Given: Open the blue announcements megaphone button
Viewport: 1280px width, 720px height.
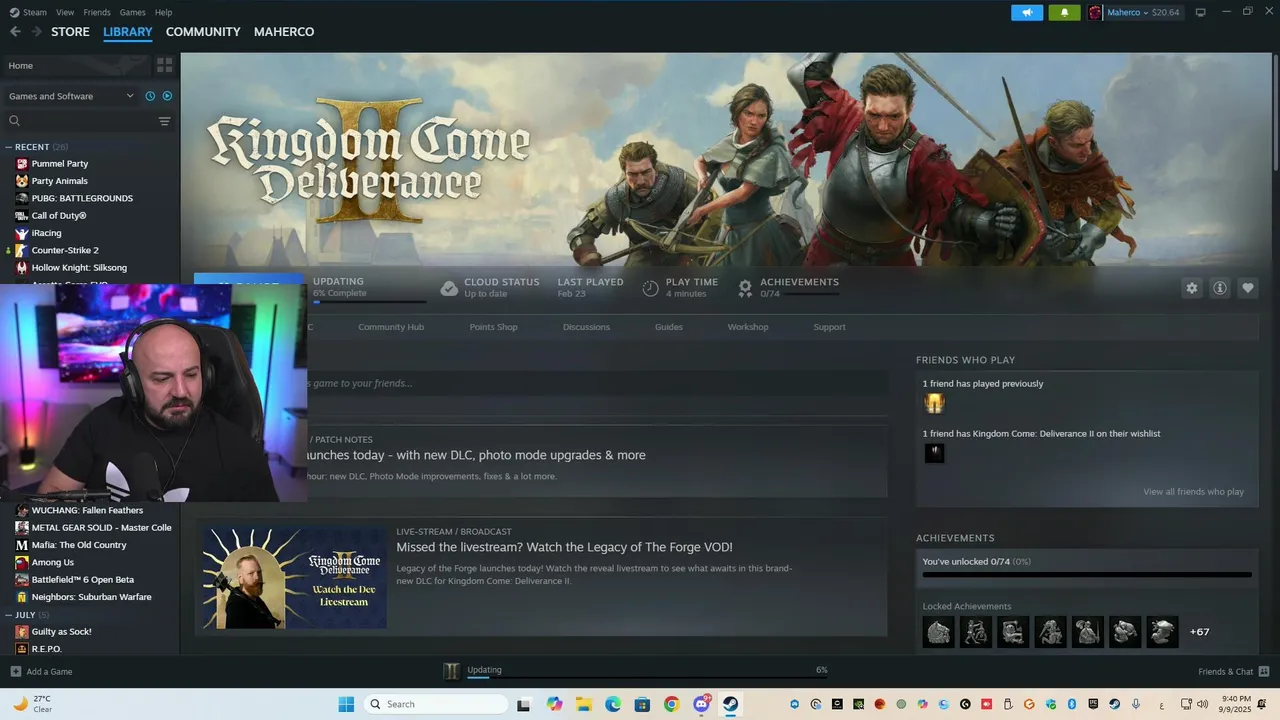Looking at the screenshot, I should point(1026,12).
